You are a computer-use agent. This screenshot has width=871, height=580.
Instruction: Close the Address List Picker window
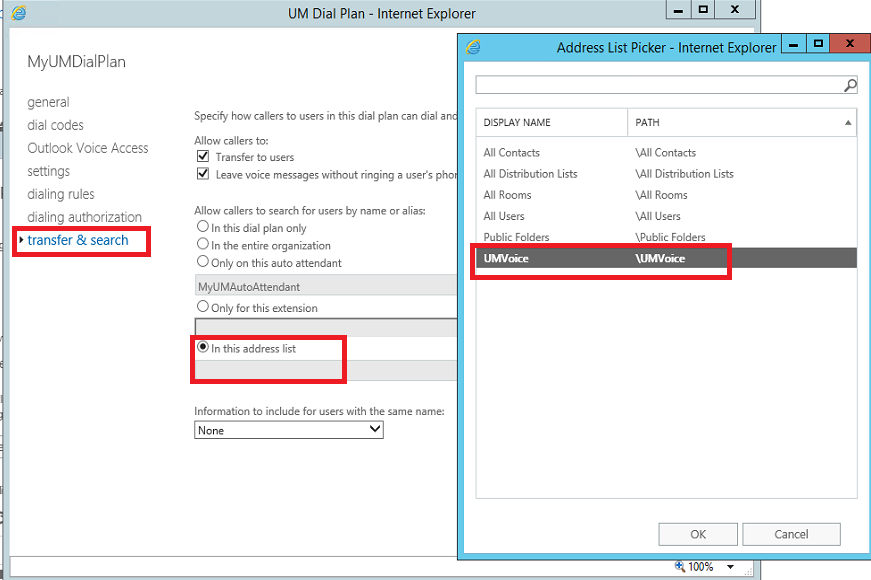(x=849, y=44)
